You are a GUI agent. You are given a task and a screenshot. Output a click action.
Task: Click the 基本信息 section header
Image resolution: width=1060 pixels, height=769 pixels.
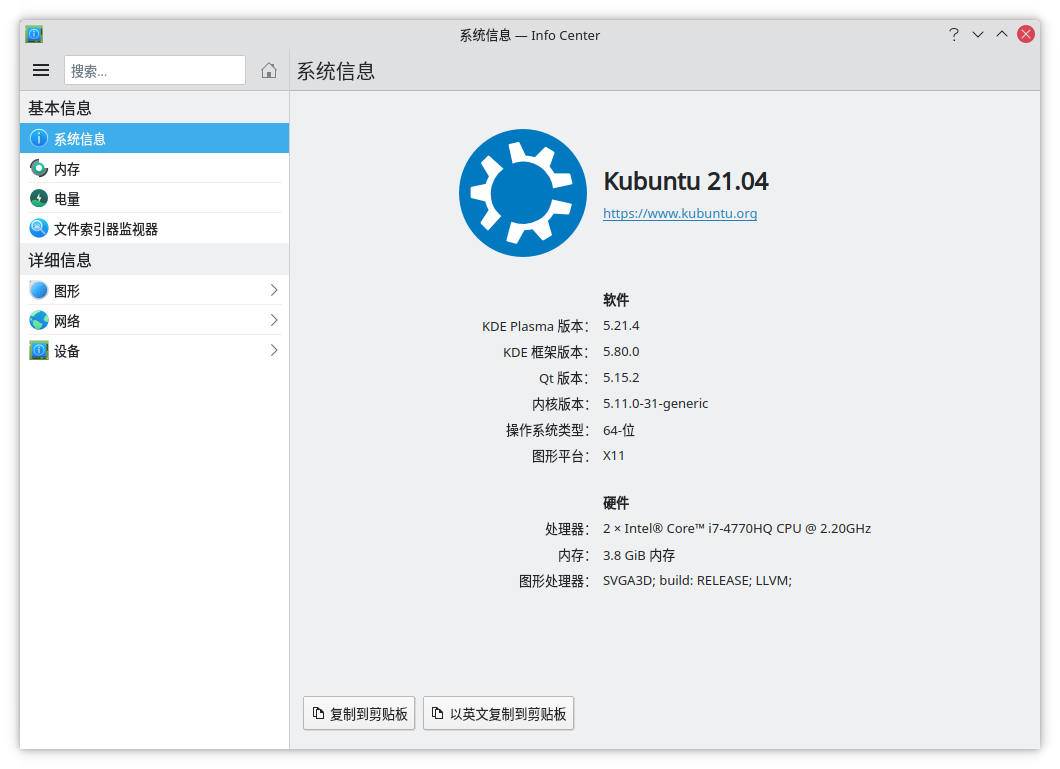[x=59, y=108]
